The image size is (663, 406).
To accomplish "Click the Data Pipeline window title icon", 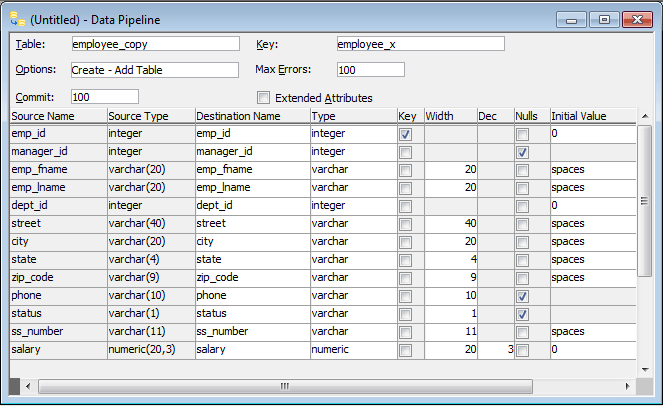I will 17,19.
